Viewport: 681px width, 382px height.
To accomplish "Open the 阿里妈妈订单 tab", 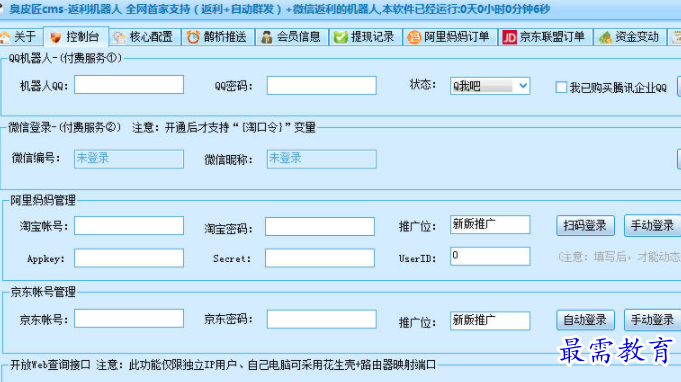I will pyautogui.click(x=450, y=37).
